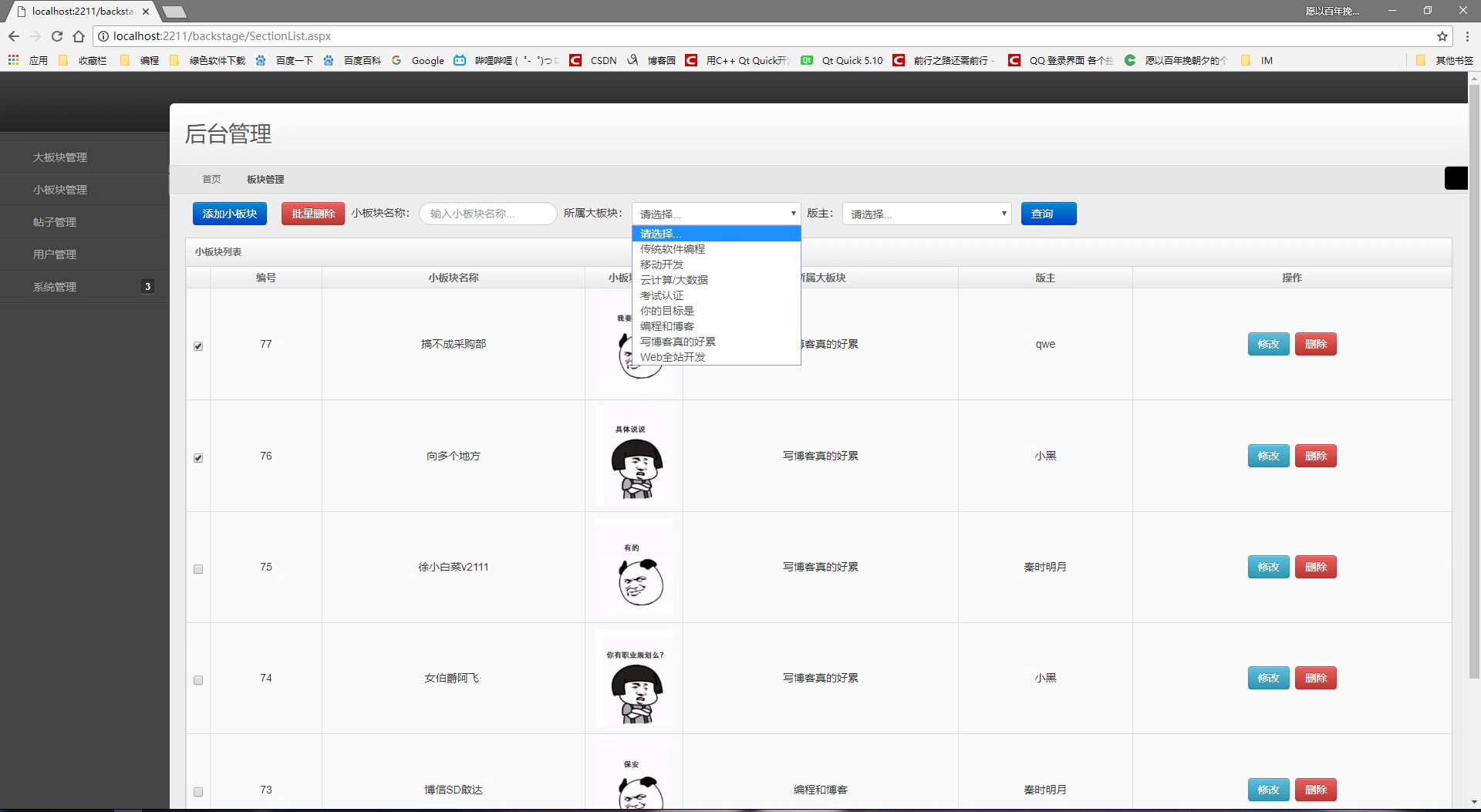Open 大板块管理 in the sidebar
The height and width of the screenshot is (812, 1481).
[85, 157]
